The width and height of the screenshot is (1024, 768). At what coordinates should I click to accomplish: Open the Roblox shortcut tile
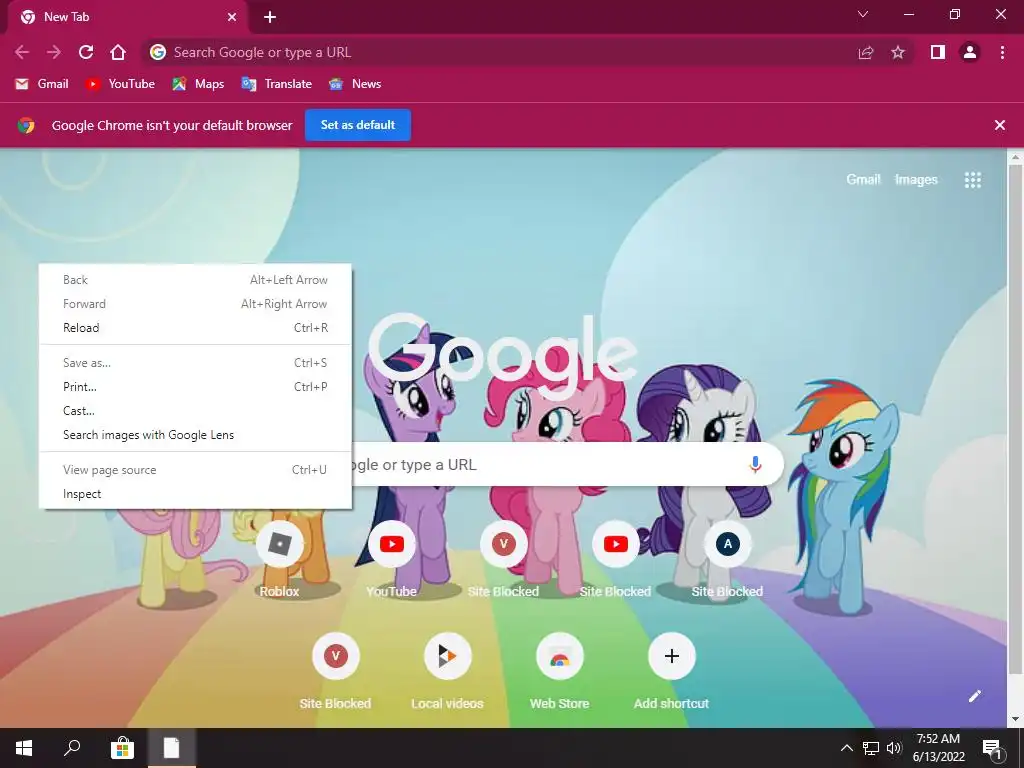(280, 560)
